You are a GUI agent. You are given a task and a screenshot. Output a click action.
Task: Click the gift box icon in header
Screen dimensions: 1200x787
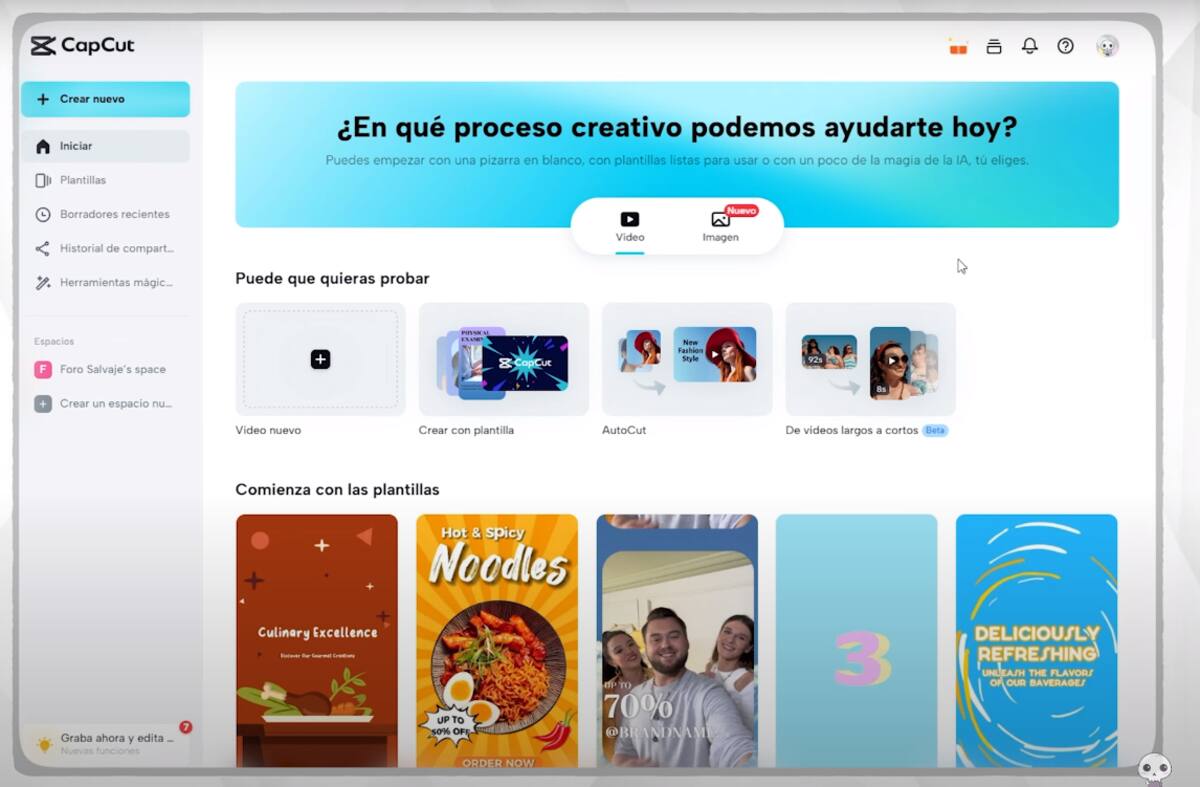[958, 46]
